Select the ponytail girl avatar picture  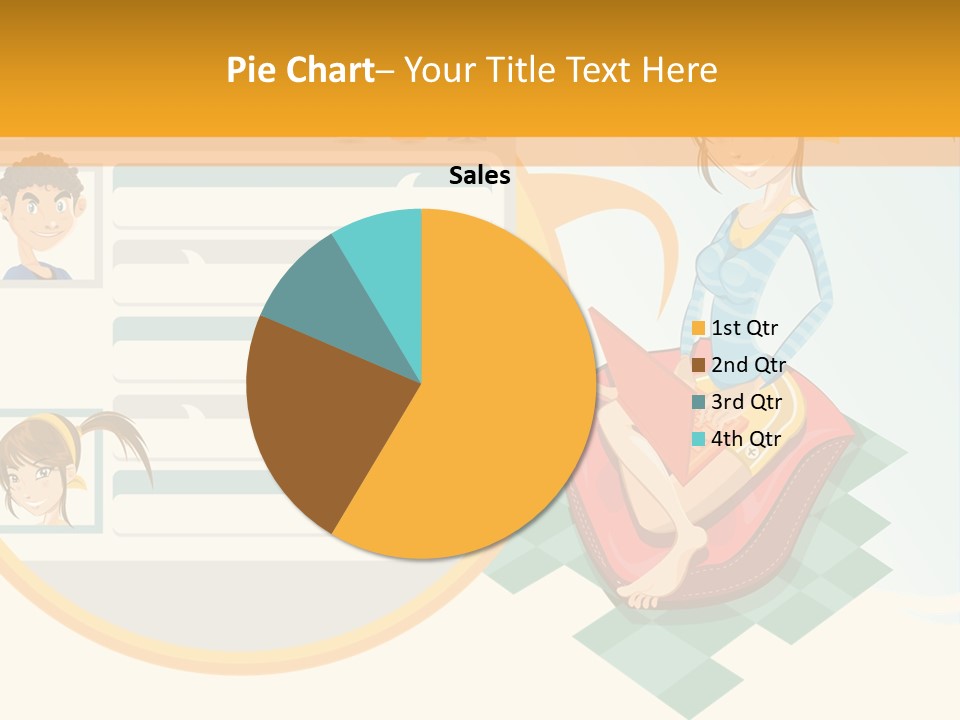coord(45,470)
